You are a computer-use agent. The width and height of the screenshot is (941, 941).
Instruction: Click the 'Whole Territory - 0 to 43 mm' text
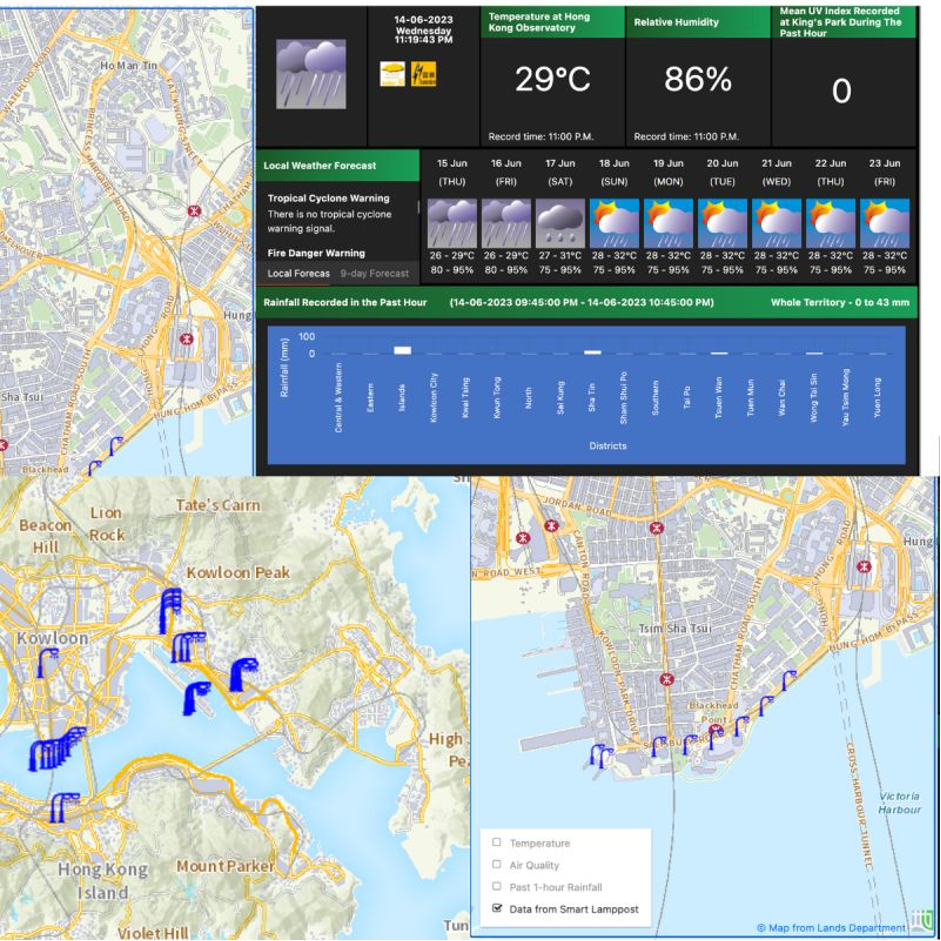pyautogui.click(x=840, y=302)
